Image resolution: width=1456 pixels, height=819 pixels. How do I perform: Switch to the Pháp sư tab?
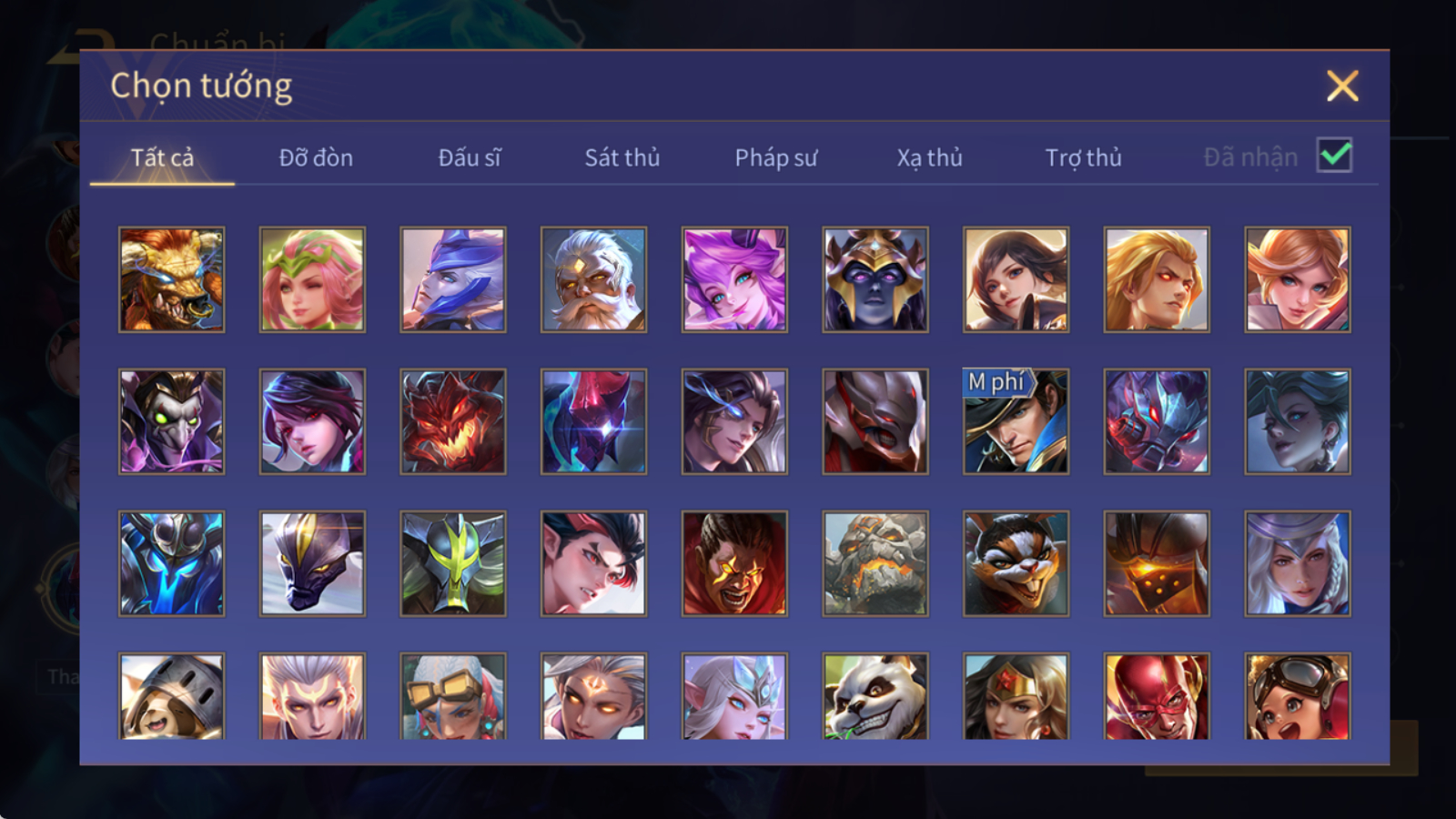click(776, 157)
